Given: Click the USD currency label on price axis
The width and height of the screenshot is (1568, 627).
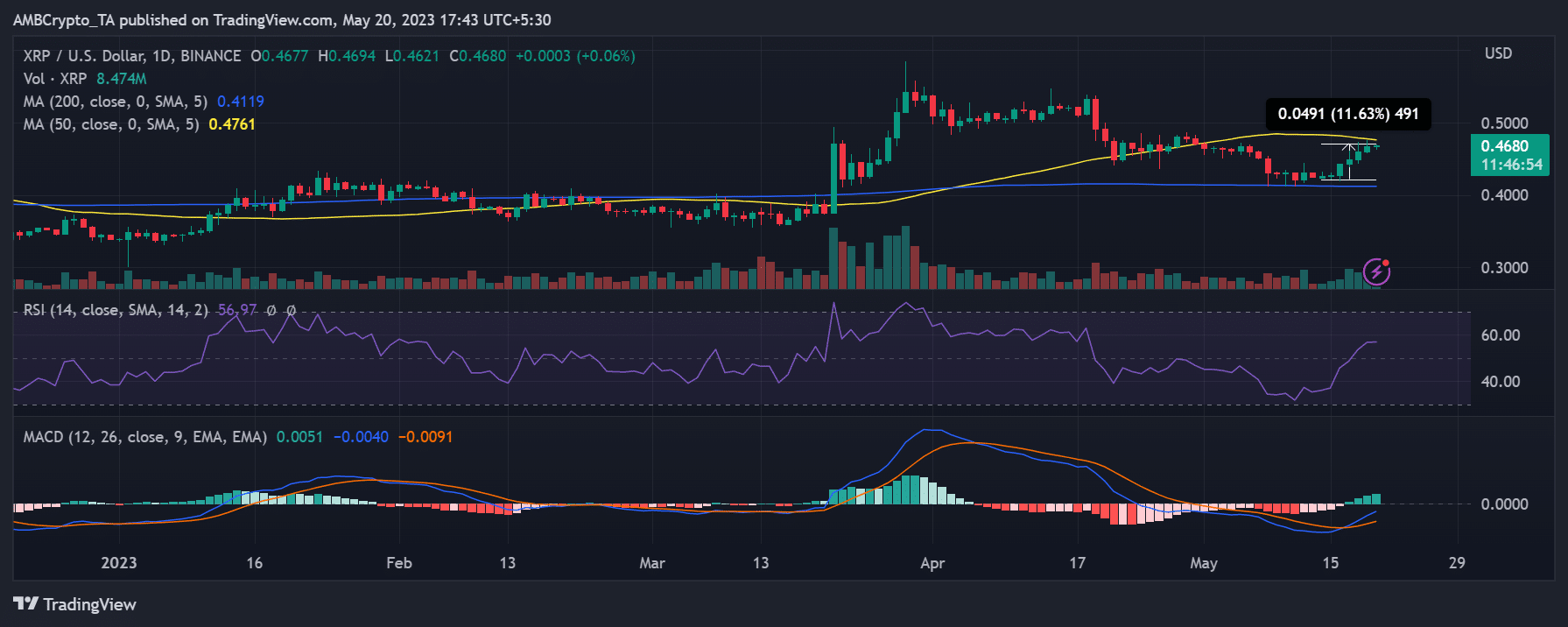Looking at the screenshot, I should click(1498, 53).
